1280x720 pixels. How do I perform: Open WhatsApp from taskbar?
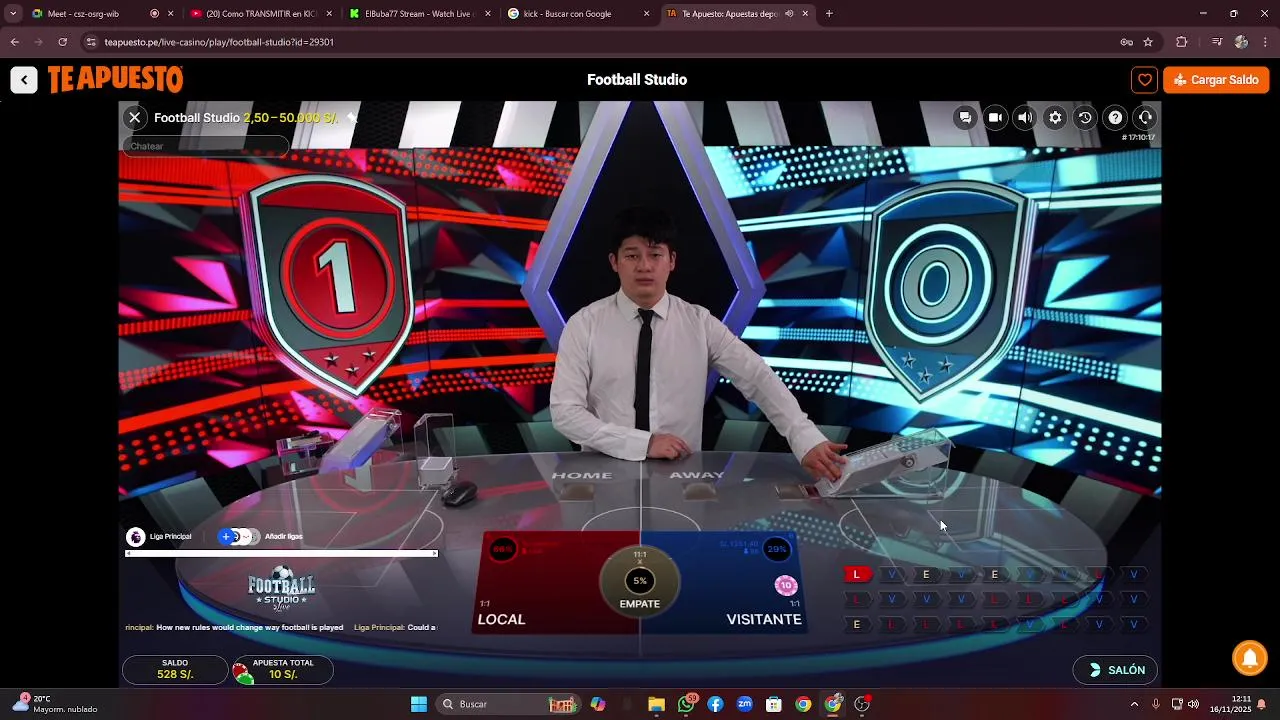click(x=686, y=704)
